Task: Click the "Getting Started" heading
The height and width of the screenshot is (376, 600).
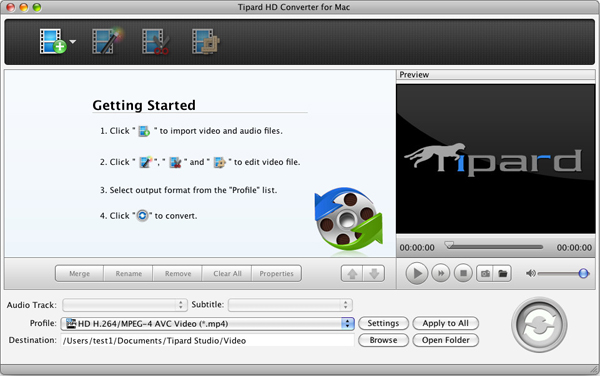Action: [144, 105]
